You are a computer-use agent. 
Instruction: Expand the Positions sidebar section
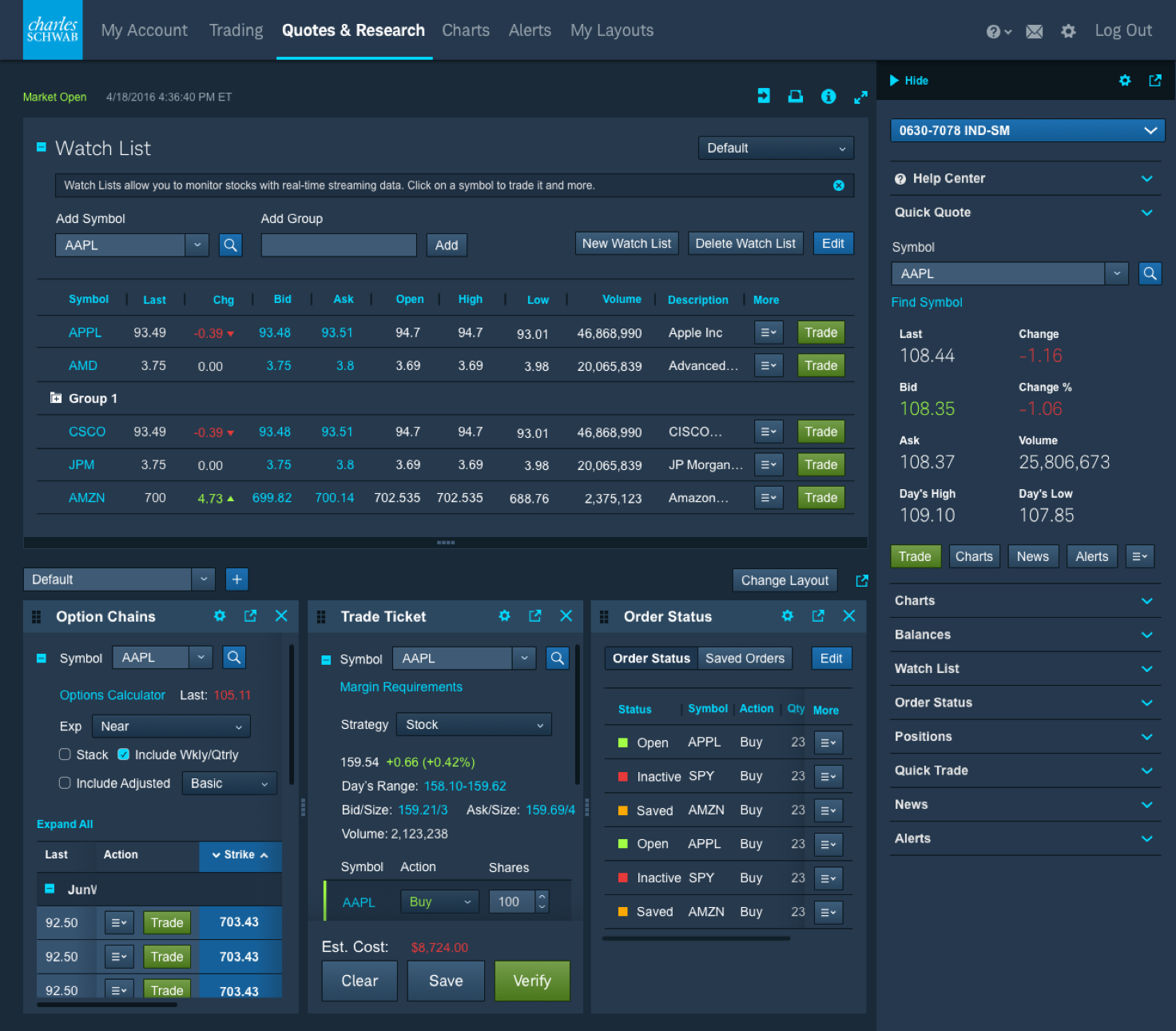pyautogui.click(x=1026, y=737)
